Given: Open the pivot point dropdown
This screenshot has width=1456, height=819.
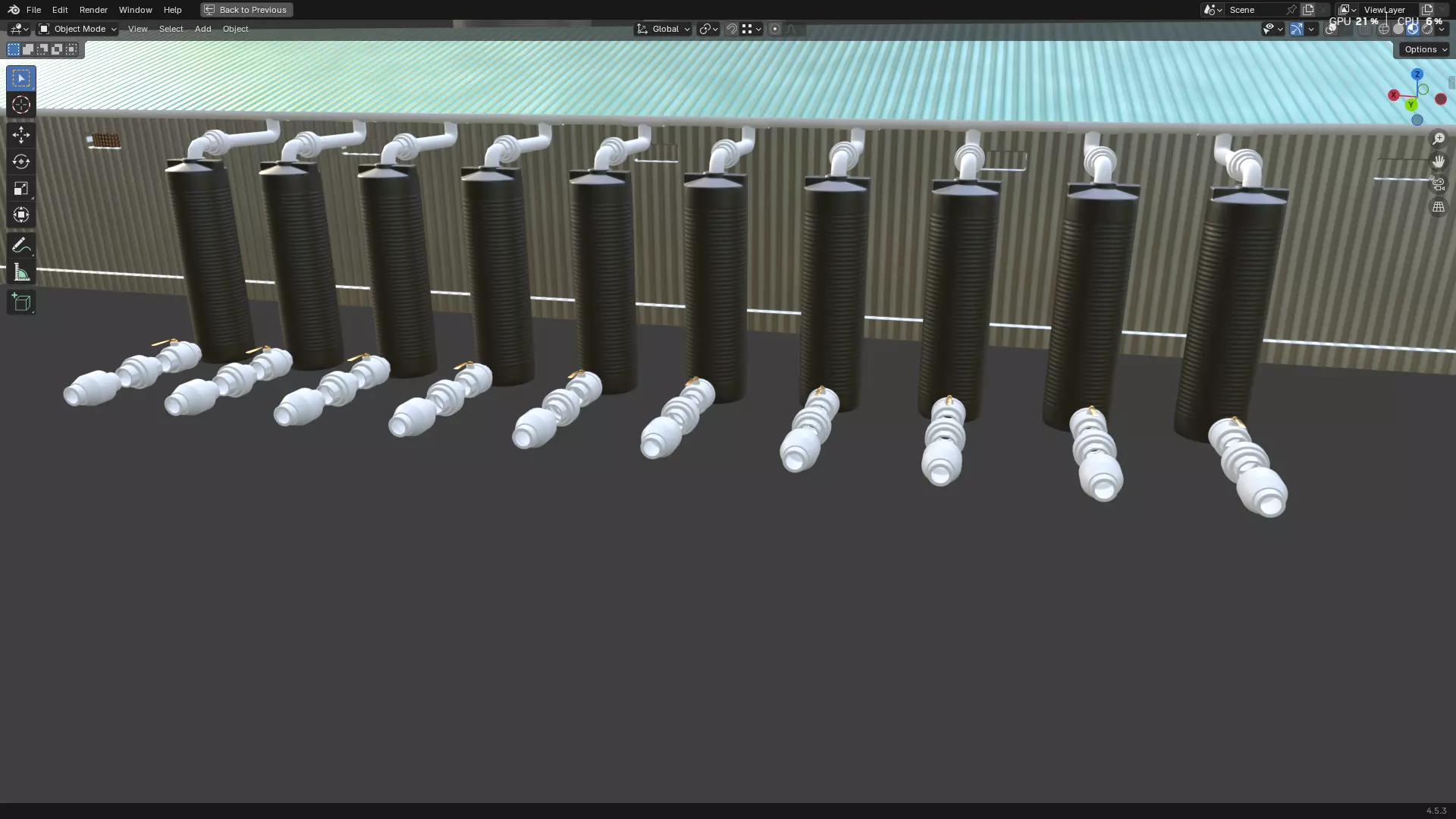Looking at the screenshot, I should pyautogui.click(x=708, y=29).
